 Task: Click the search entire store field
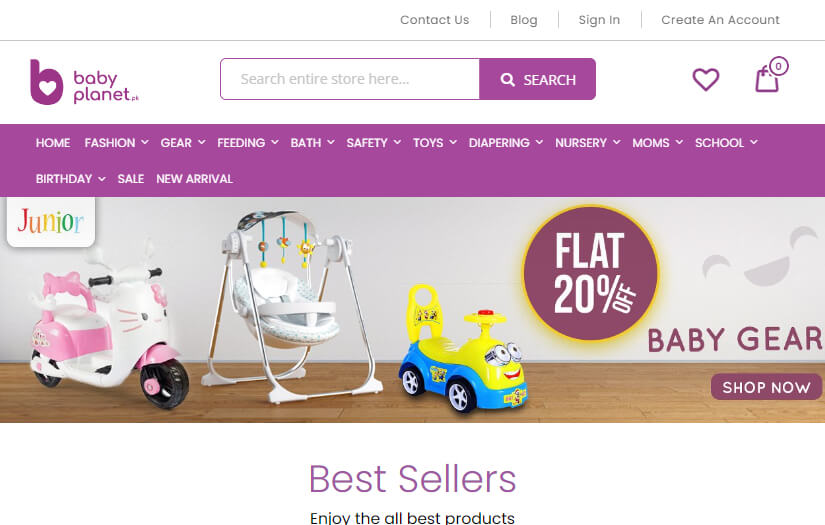350,79
